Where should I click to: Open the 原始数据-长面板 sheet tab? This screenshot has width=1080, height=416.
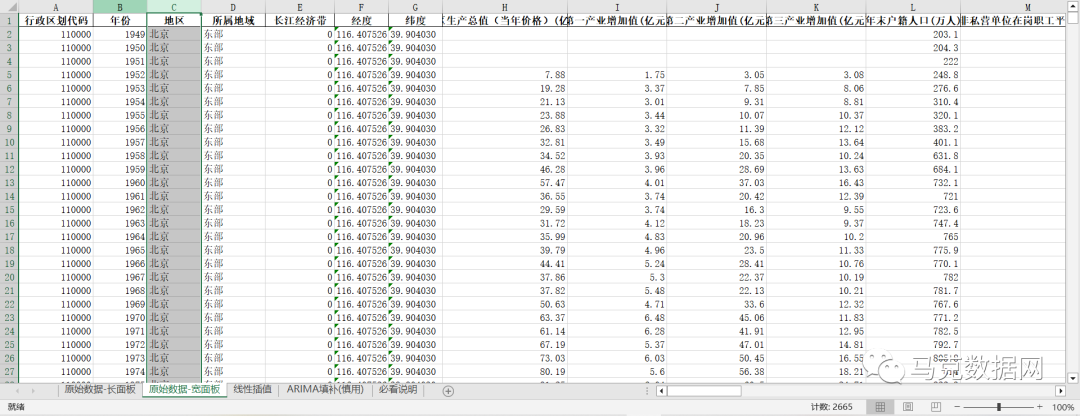98,390
